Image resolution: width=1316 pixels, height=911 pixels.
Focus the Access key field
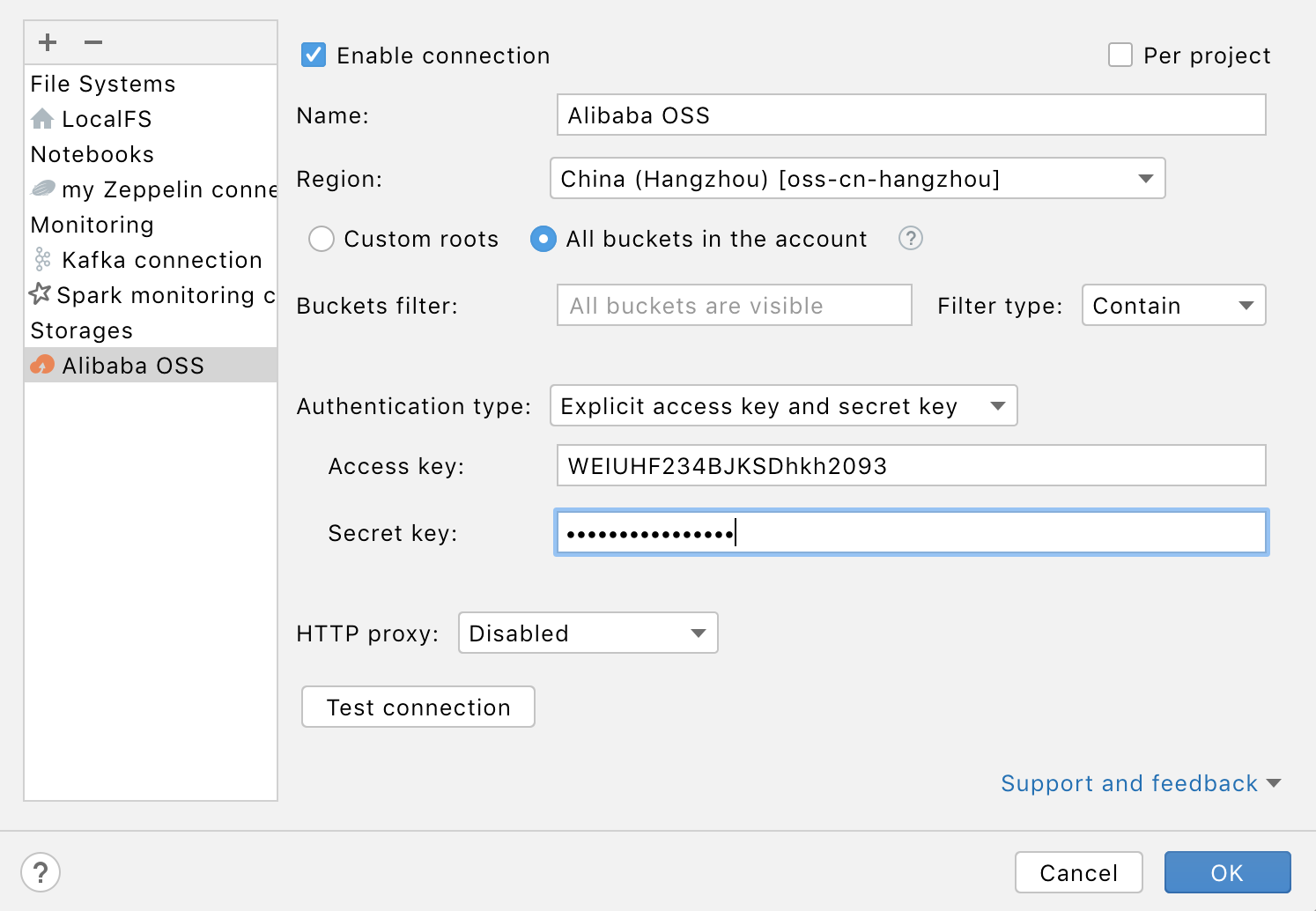(x=911, y=465)
